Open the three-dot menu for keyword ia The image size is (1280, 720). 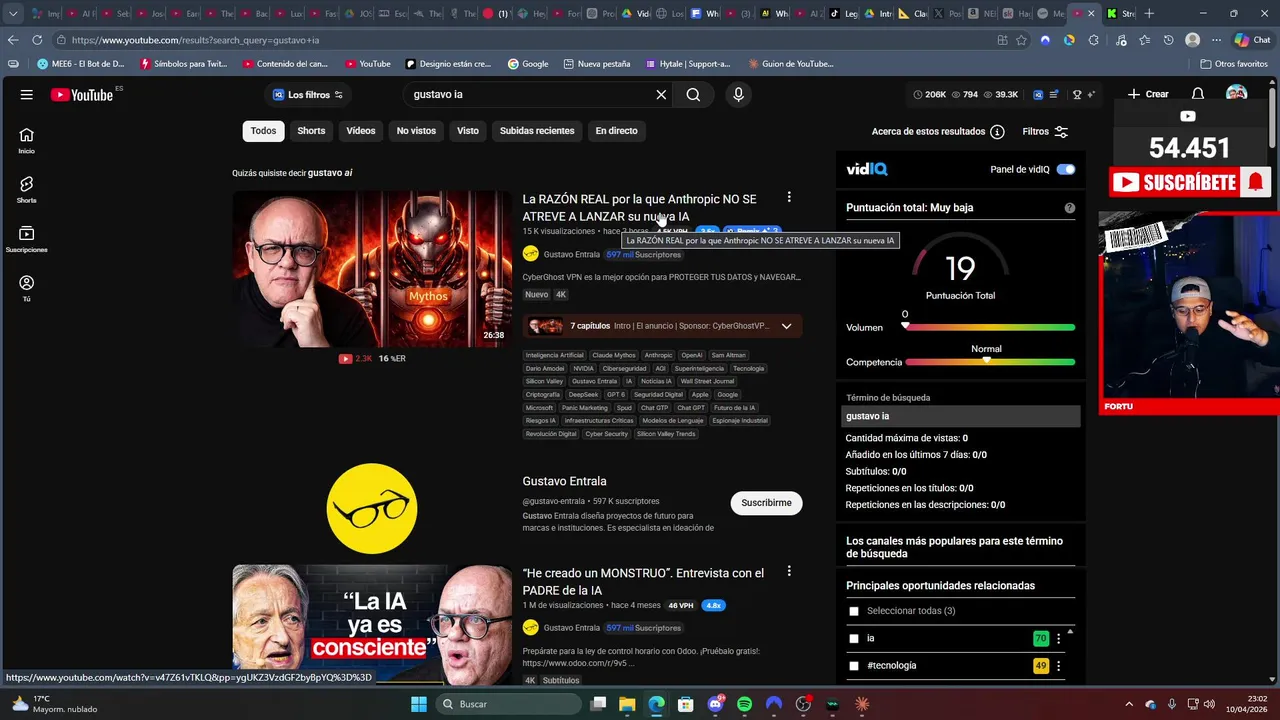(x=1058, y=638)
